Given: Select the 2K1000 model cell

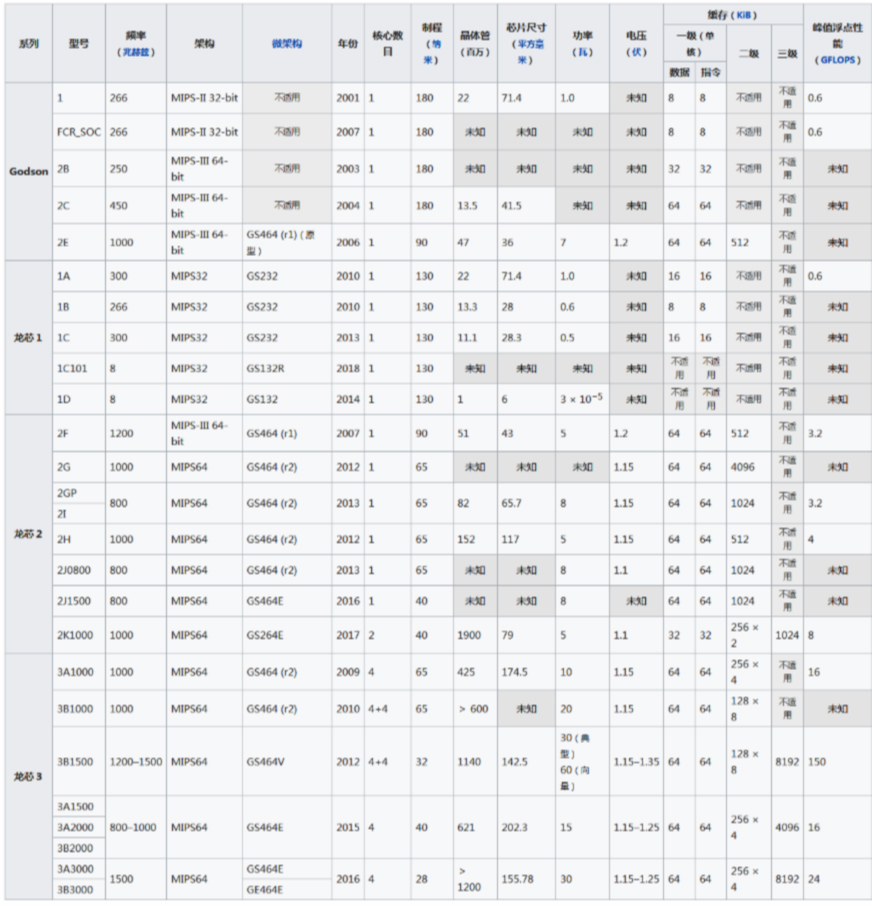Looking at the screenshot, I should click(x=79, y=635).
